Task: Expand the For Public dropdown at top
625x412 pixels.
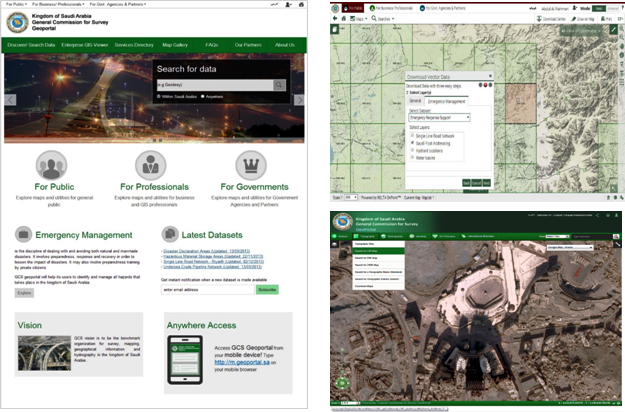Action: click(x=16, y=4)
